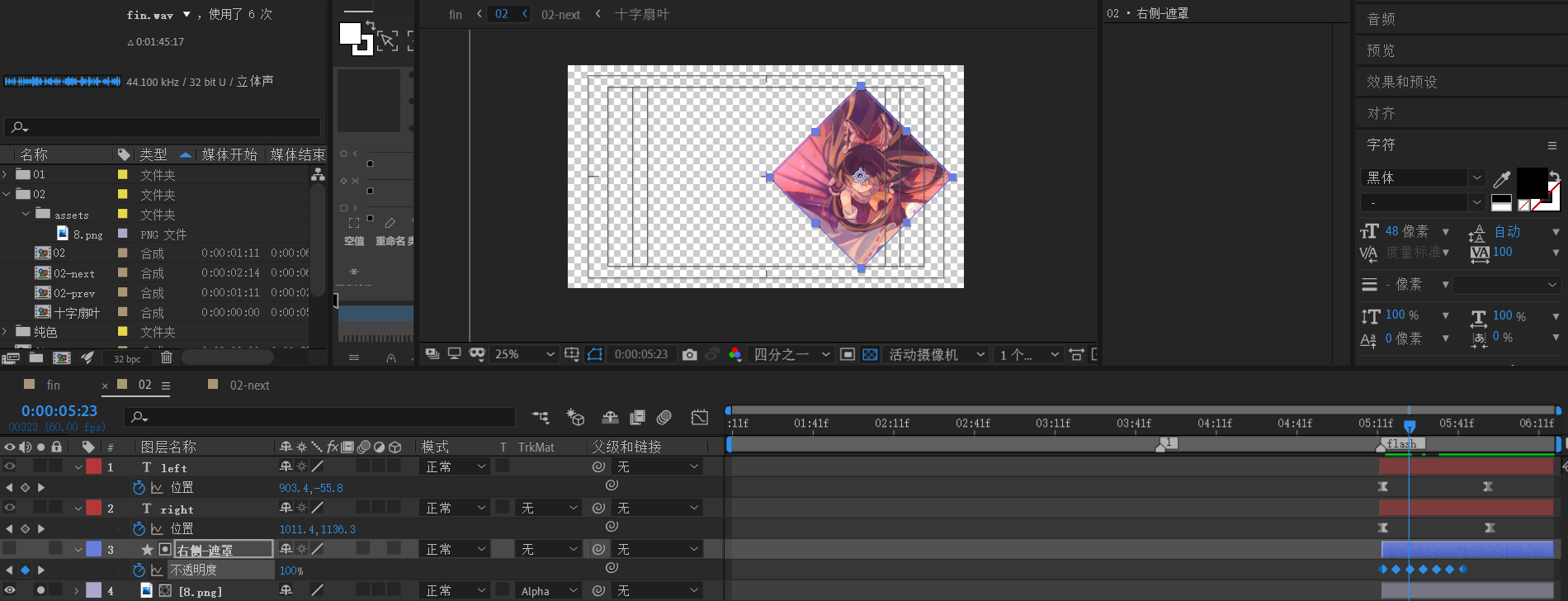The image size is (1568, 601).
Task: Click 02-next in the composition breadcrumb
Action: [560, 14]
